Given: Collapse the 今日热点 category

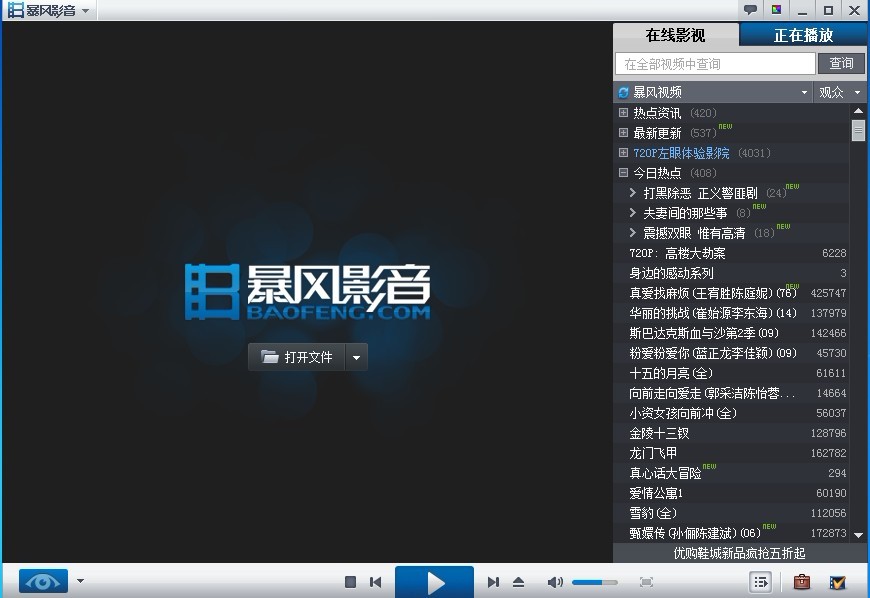Looking at the screenshot, I should 624,173.
